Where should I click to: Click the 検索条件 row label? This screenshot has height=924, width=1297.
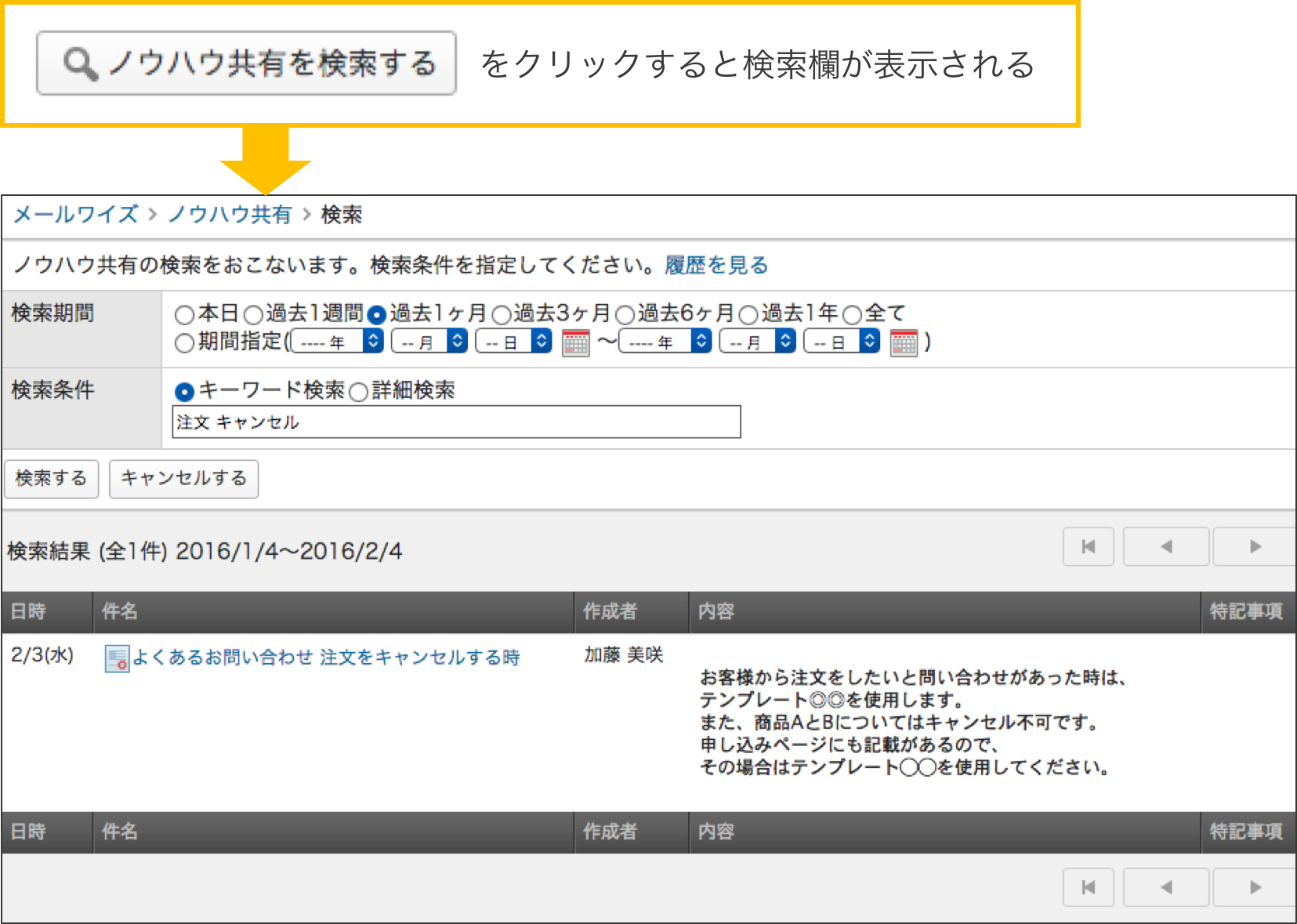53,390
